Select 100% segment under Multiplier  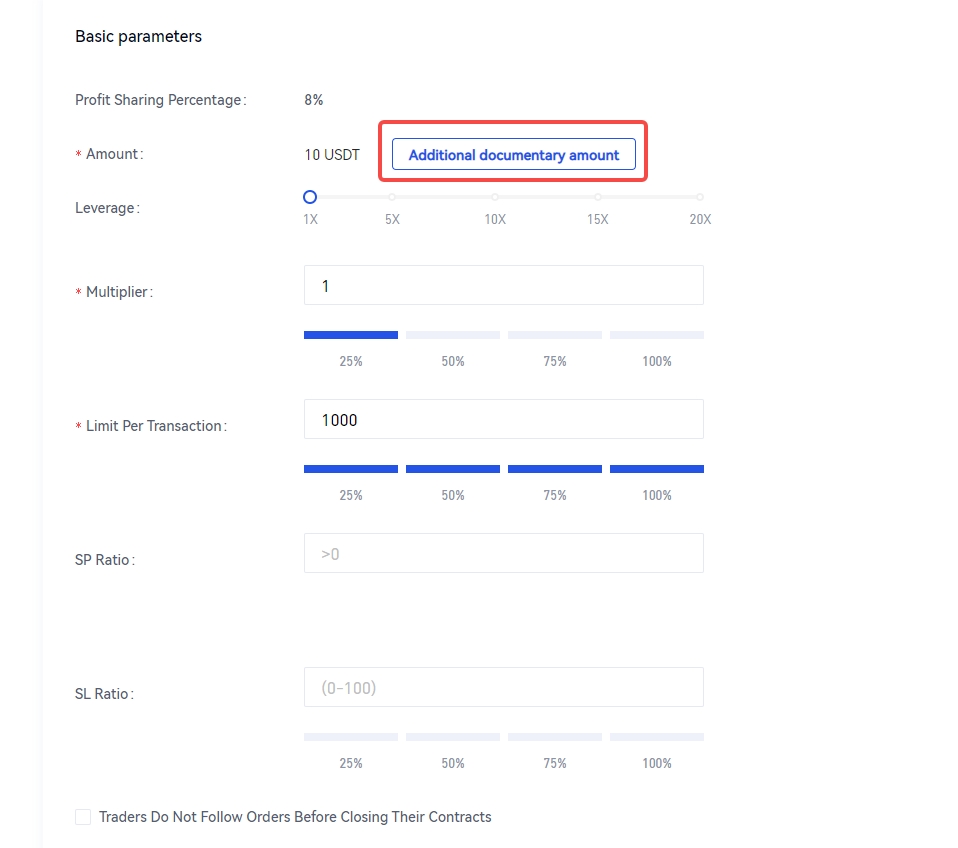[x=657, y=335]
